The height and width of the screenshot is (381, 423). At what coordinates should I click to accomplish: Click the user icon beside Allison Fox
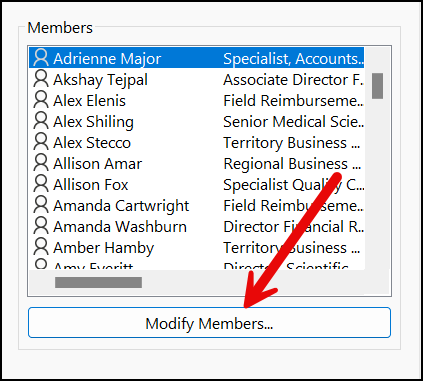point(41,184)
